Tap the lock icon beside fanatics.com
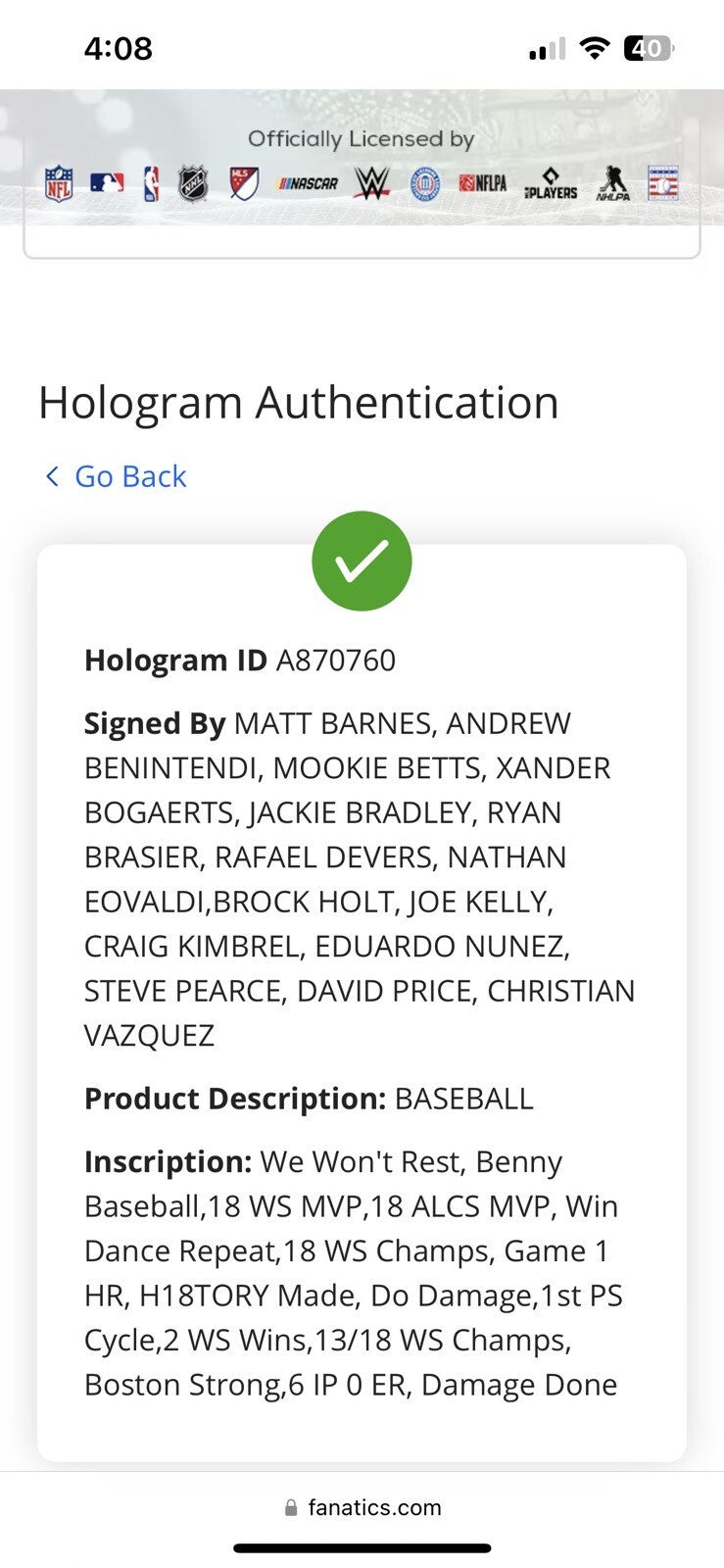The width and height of the screenshot is (724, 1568). point(291,1508)
